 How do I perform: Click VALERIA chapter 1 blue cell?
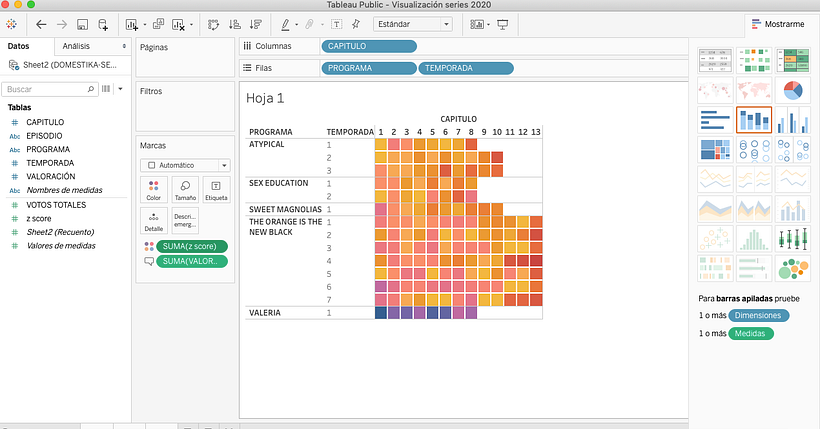[381, 313]
